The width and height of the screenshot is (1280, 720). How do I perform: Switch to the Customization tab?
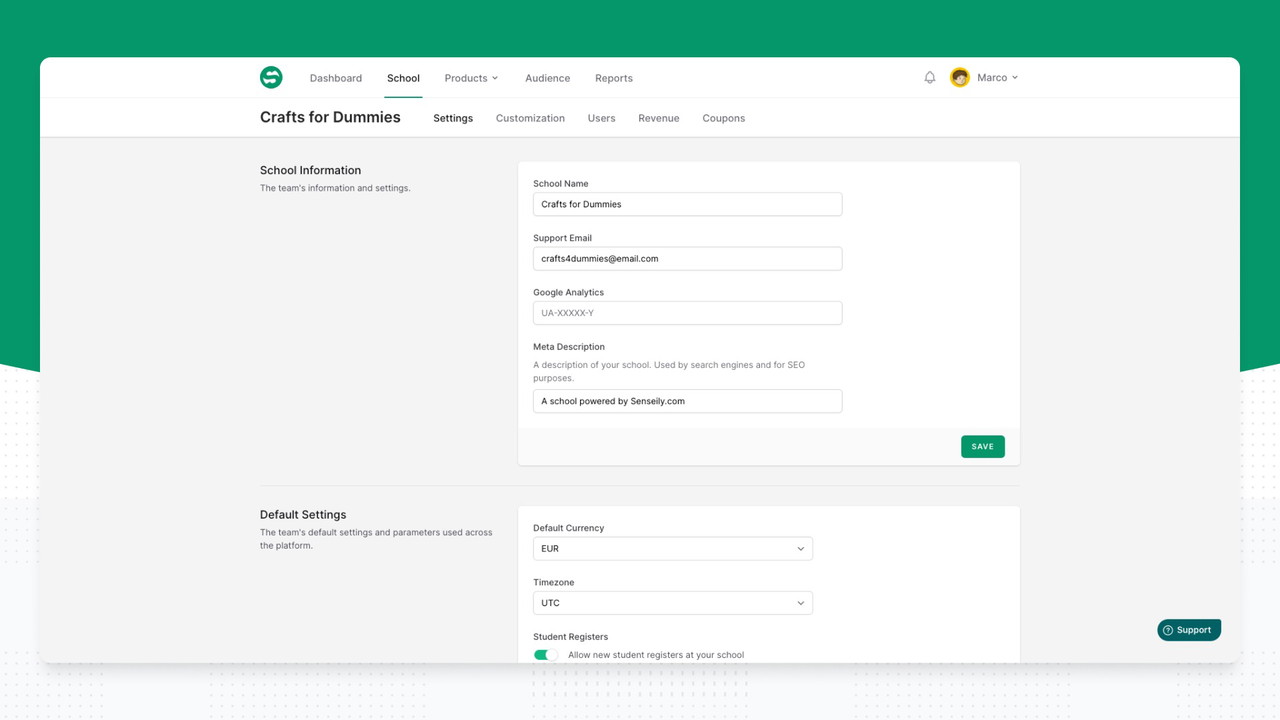coord(530,118)
